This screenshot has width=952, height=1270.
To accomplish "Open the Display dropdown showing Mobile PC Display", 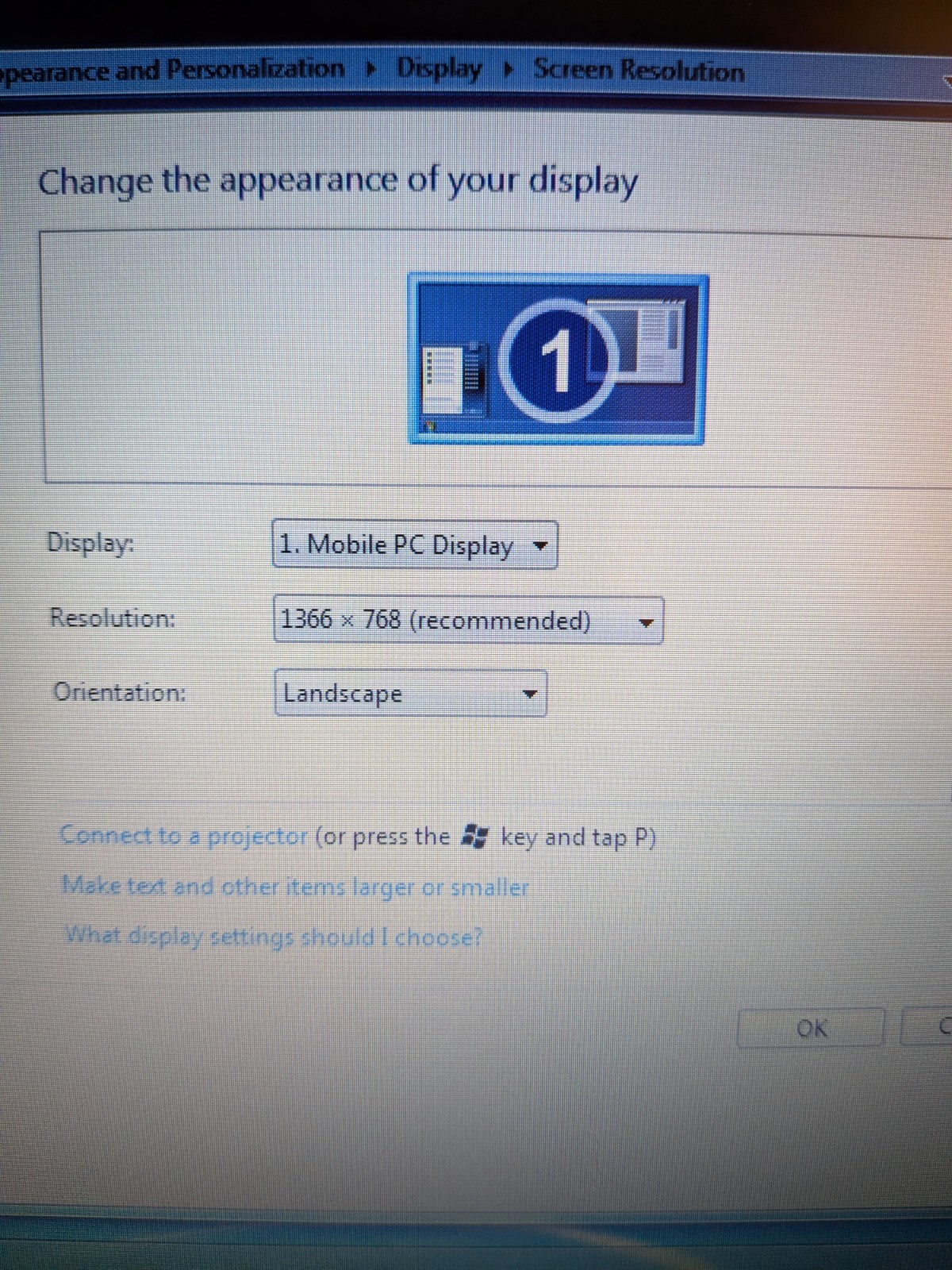I will click(x=415, y=545).
